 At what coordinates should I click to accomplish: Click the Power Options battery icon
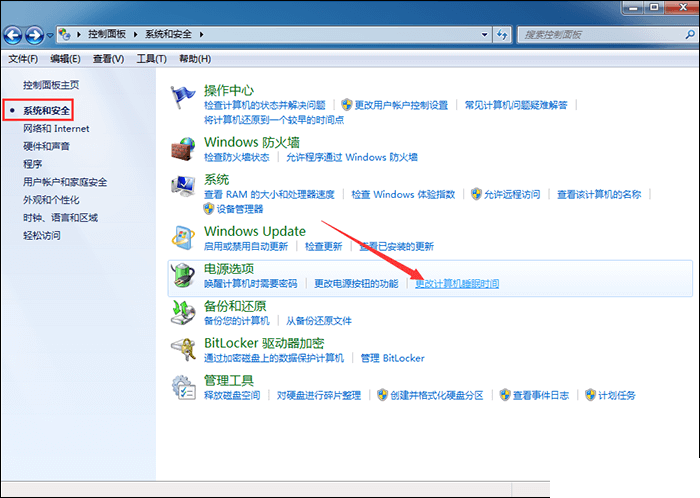183,275
